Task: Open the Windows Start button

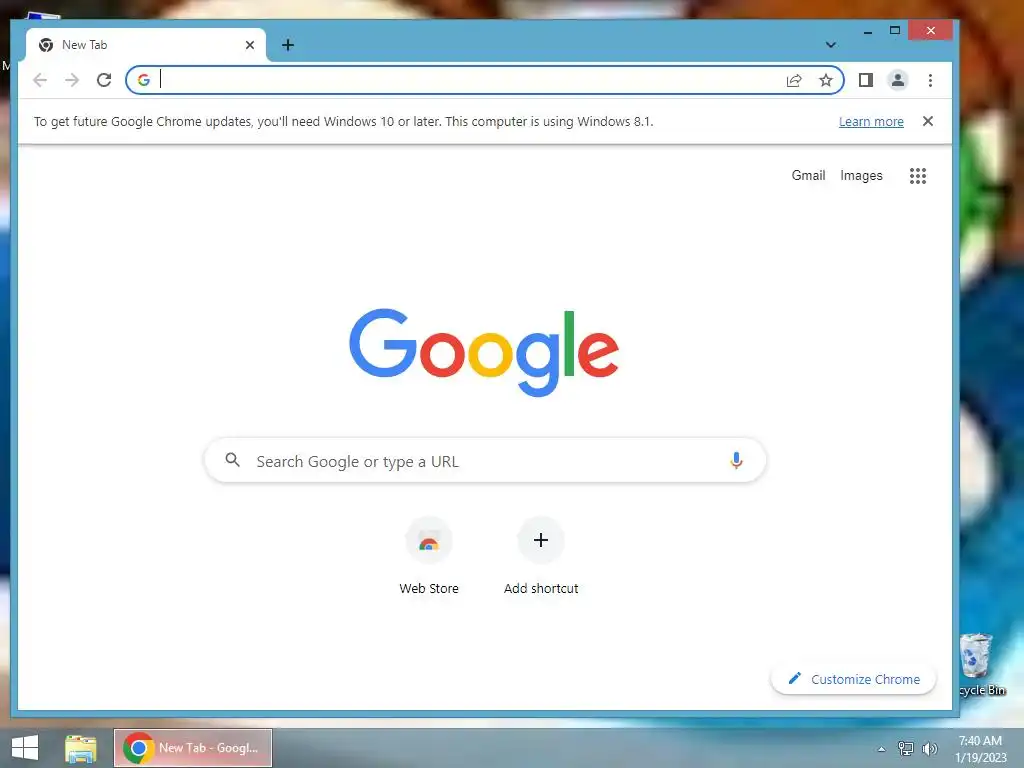Action: [x=25, y=748]
